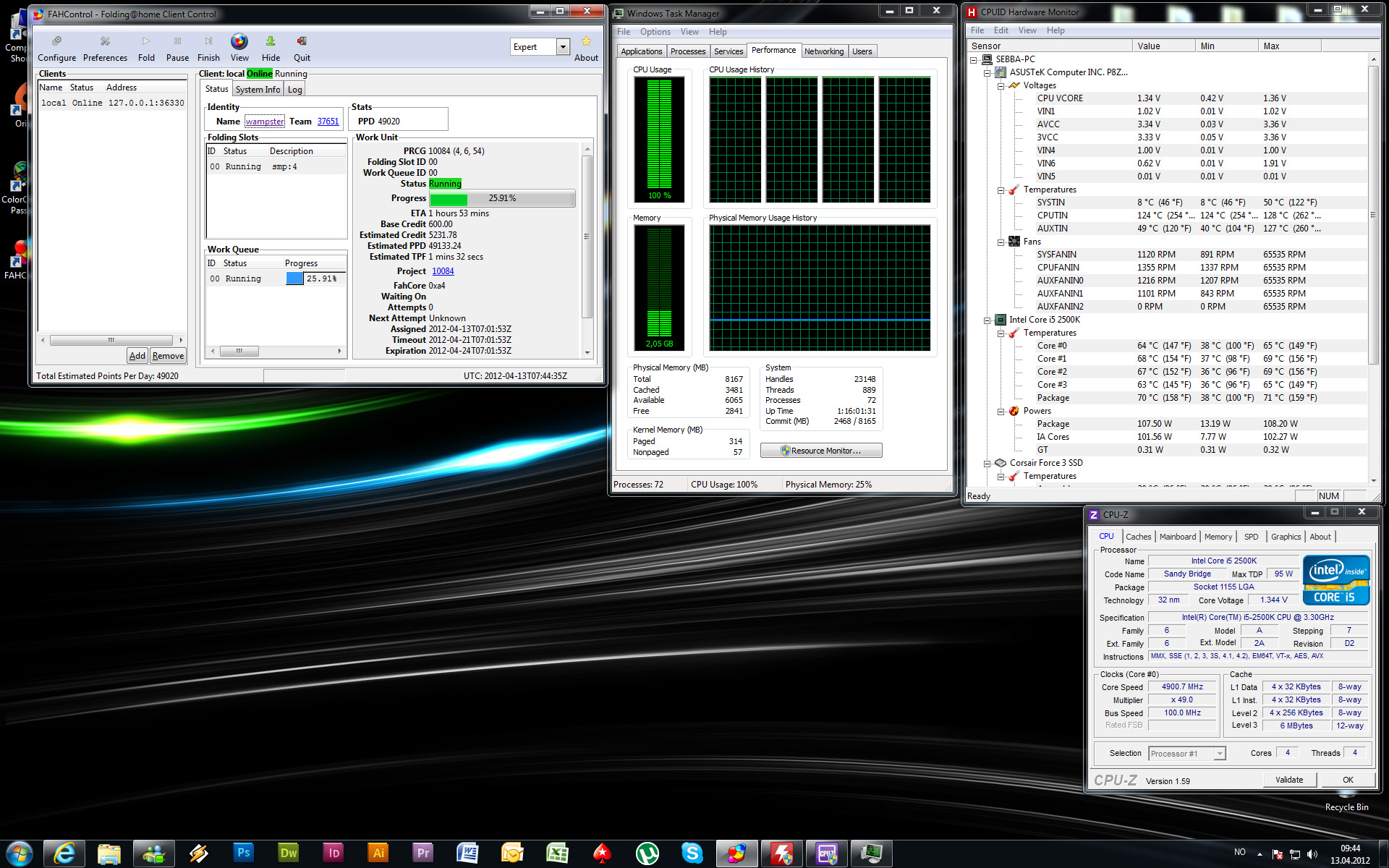Click the Quit toolbar icon
Viewport: 1389px width, 868px height.
coord(302,48)
